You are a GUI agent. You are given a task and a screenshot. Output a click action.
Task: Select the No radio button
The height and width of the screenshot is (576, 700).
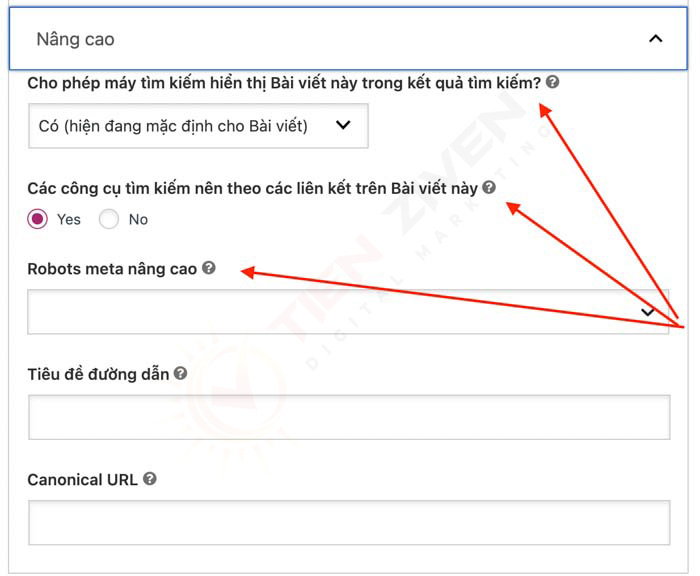pyautogui.click(x=109, y=219)
